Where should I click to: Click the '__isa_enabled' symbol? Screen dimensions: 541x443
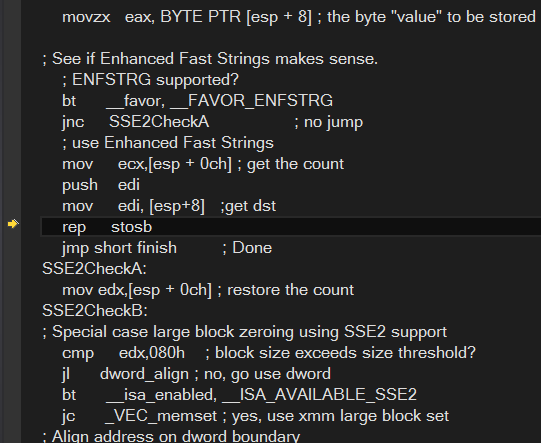point(161,394)
